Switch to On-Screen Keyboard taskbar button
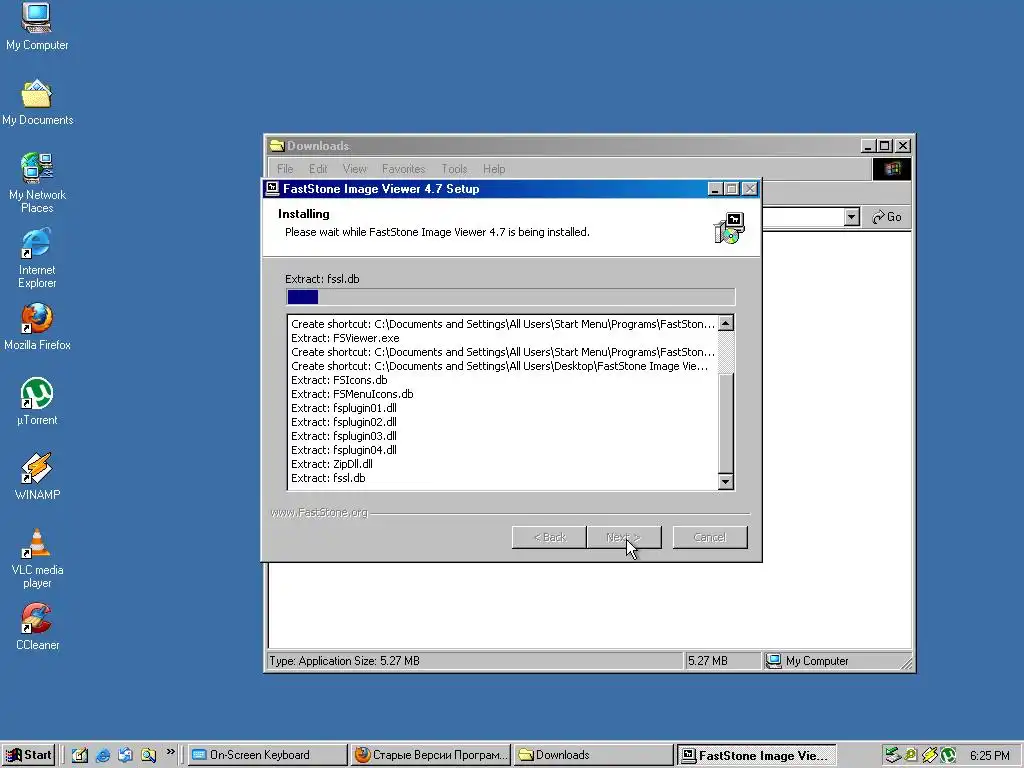1024x768 pixels. (x=267, y=755)
